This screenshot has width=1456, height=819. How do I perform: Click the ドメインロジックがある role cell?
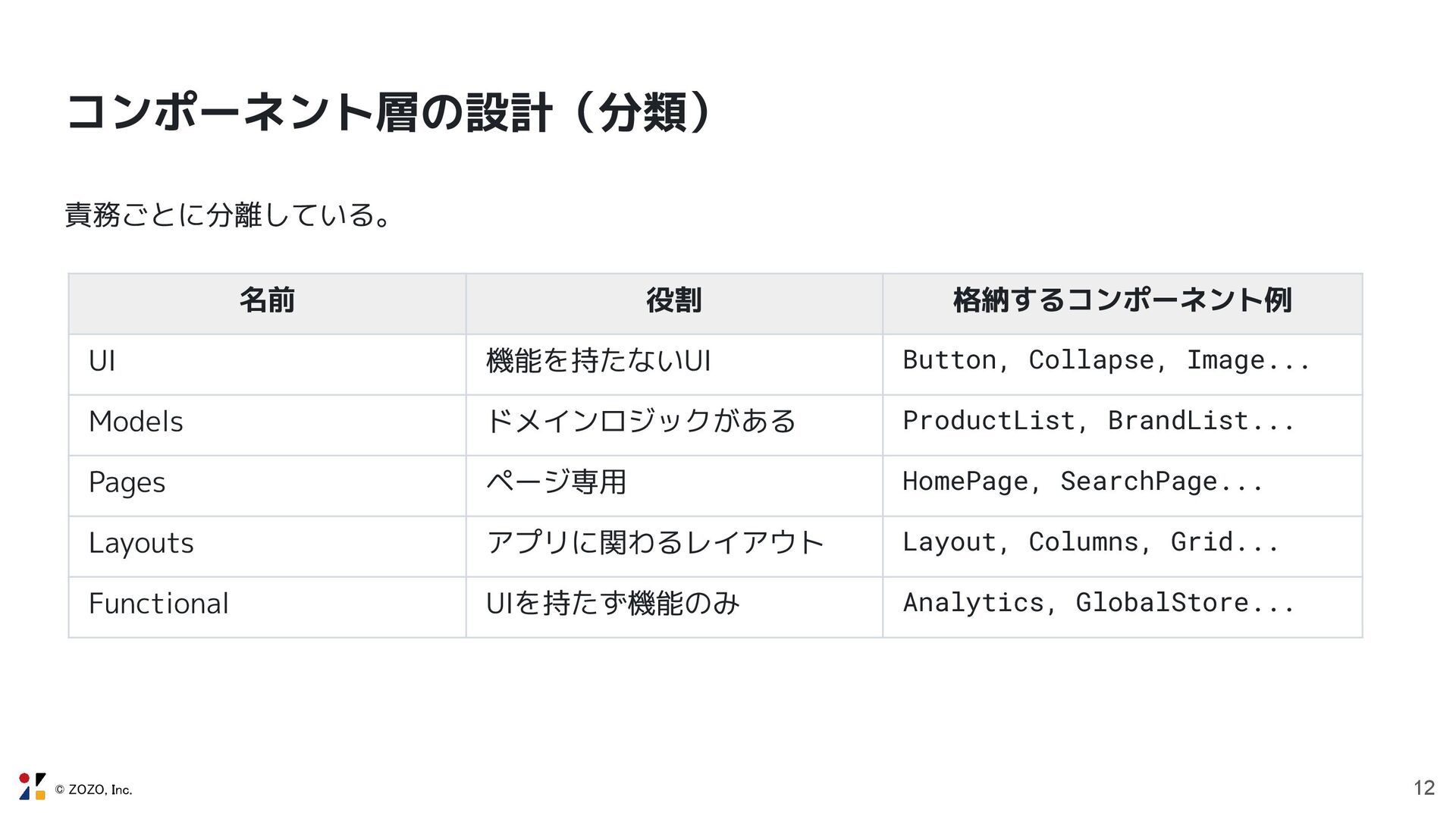click(674, 425)
